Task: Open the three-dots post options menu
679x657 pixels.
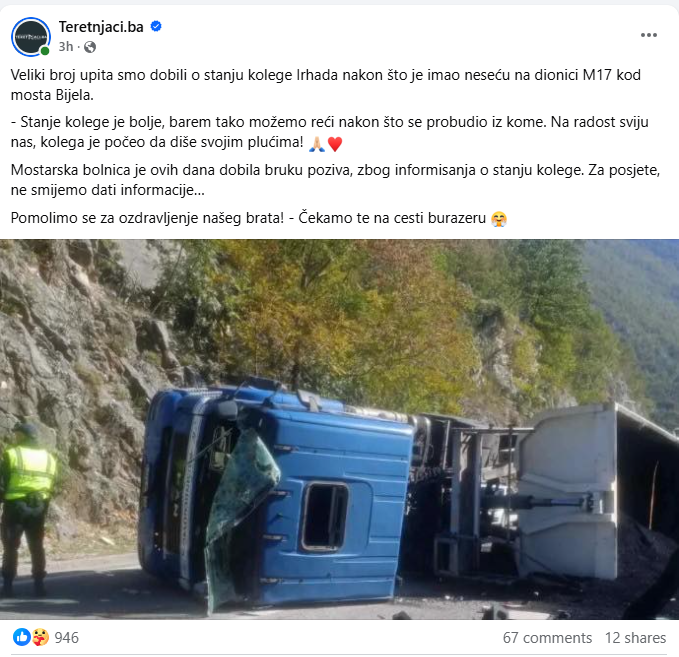Action: [x=649, y=35]
